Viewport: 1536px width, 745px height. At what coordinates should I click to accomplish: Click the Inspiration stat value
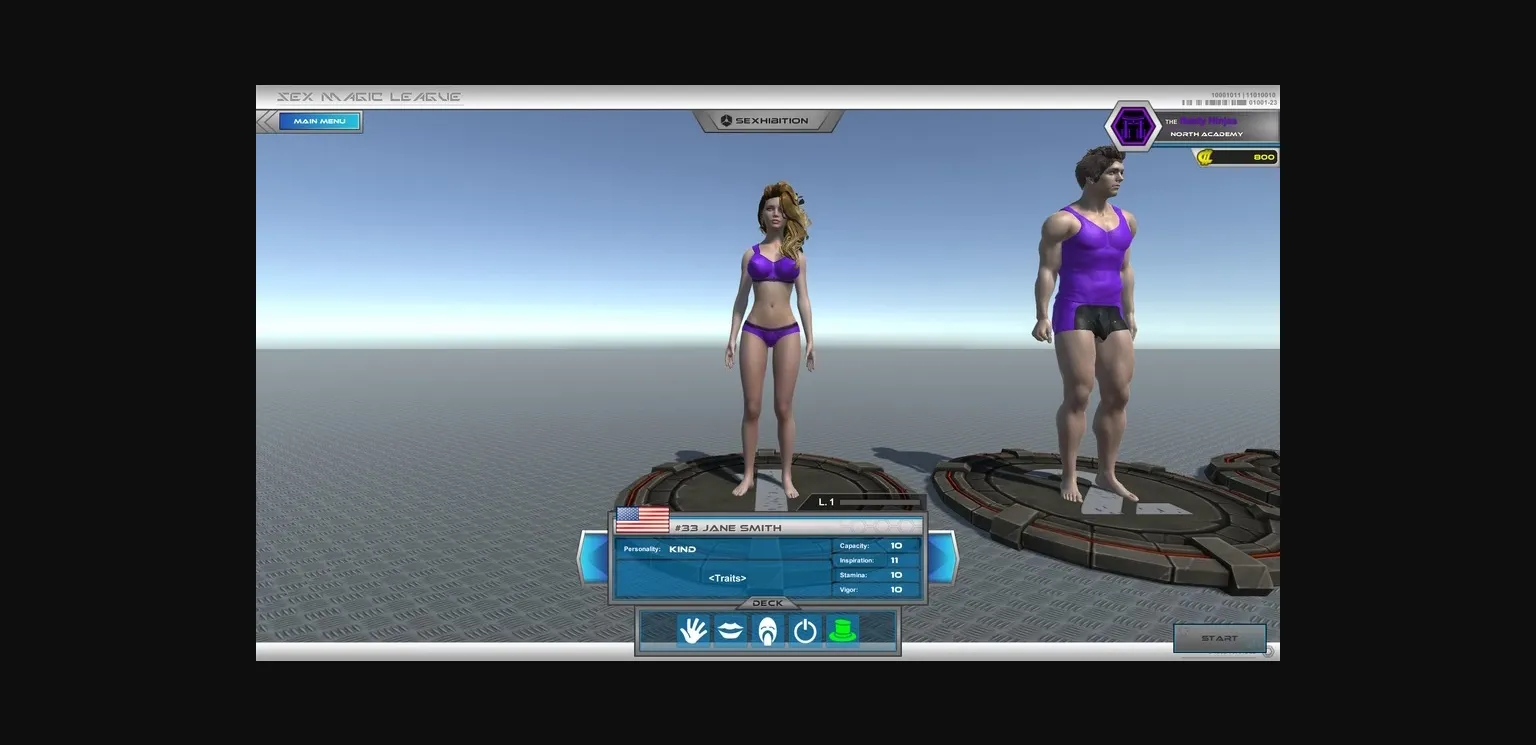pos(895,561)
